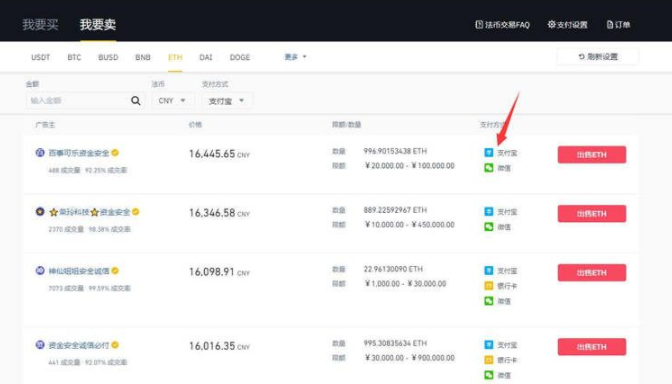Click price text 16,445.65 CNY
This screenshot has height=384, width=672.
(219, 154)
